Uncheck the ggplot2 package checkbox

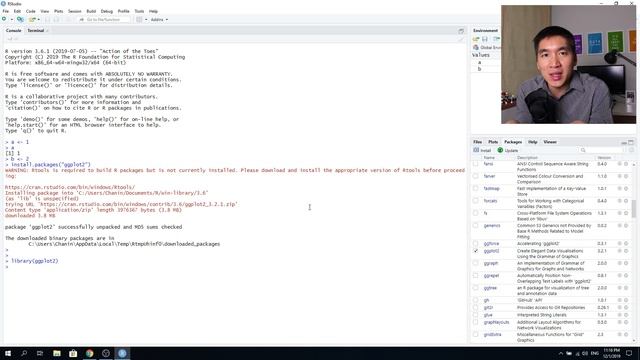pyautogui.click(x=476, y=251)
